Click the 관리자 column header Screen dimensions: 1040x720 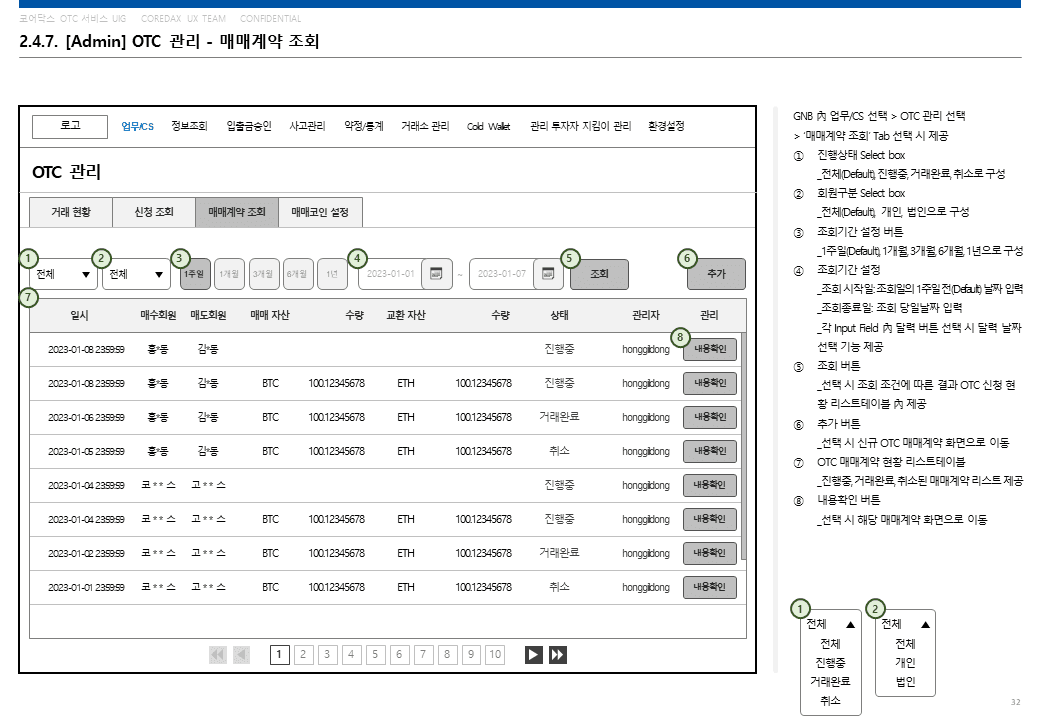645,316
